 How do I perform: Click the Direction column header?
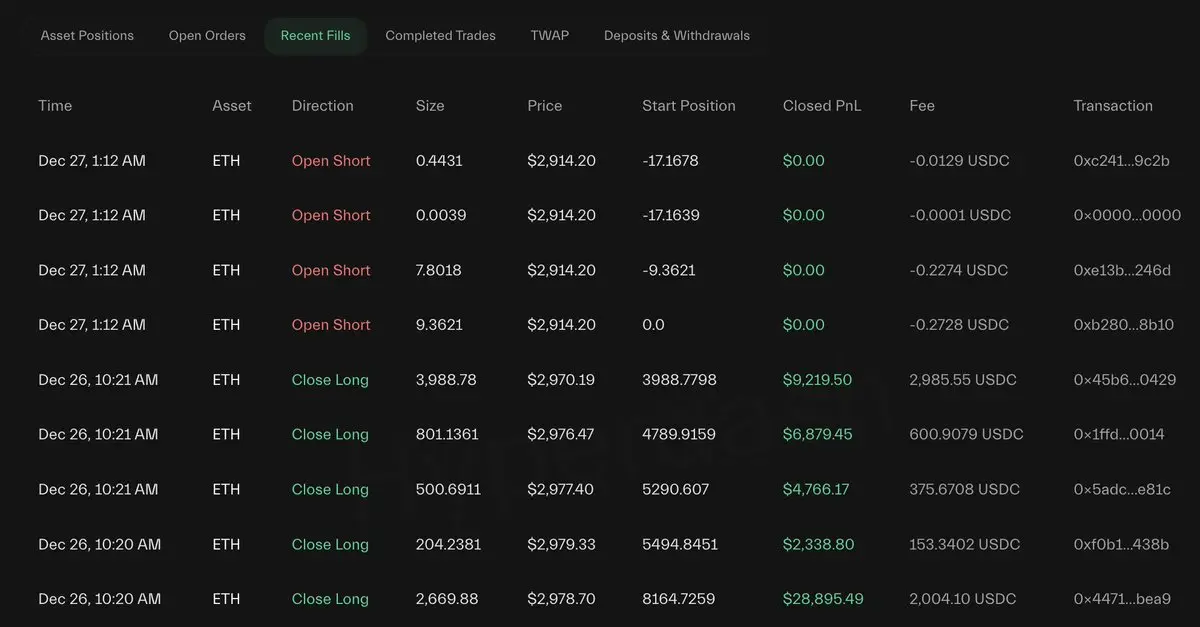coord(323,106)
